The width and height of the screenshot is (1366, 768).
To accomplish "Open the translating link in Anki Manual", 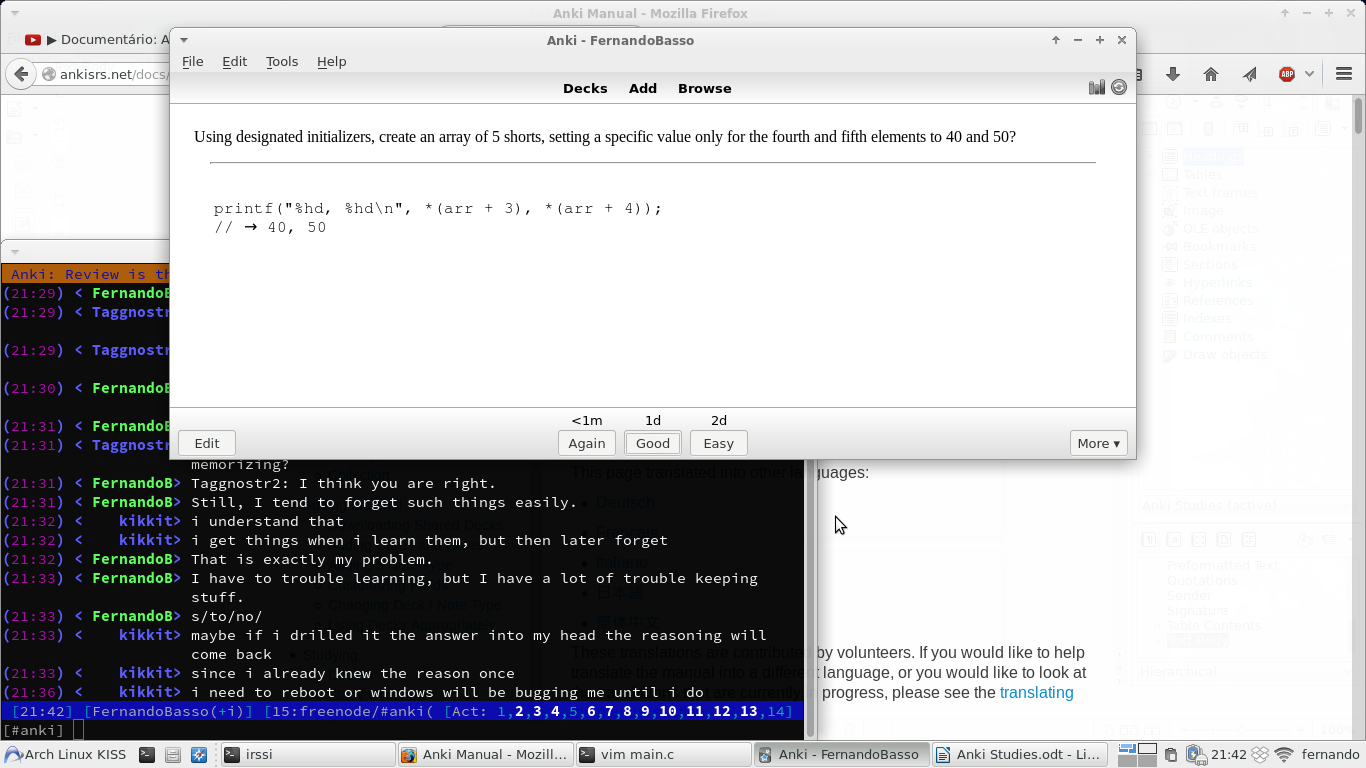I will click(1036, 692).
